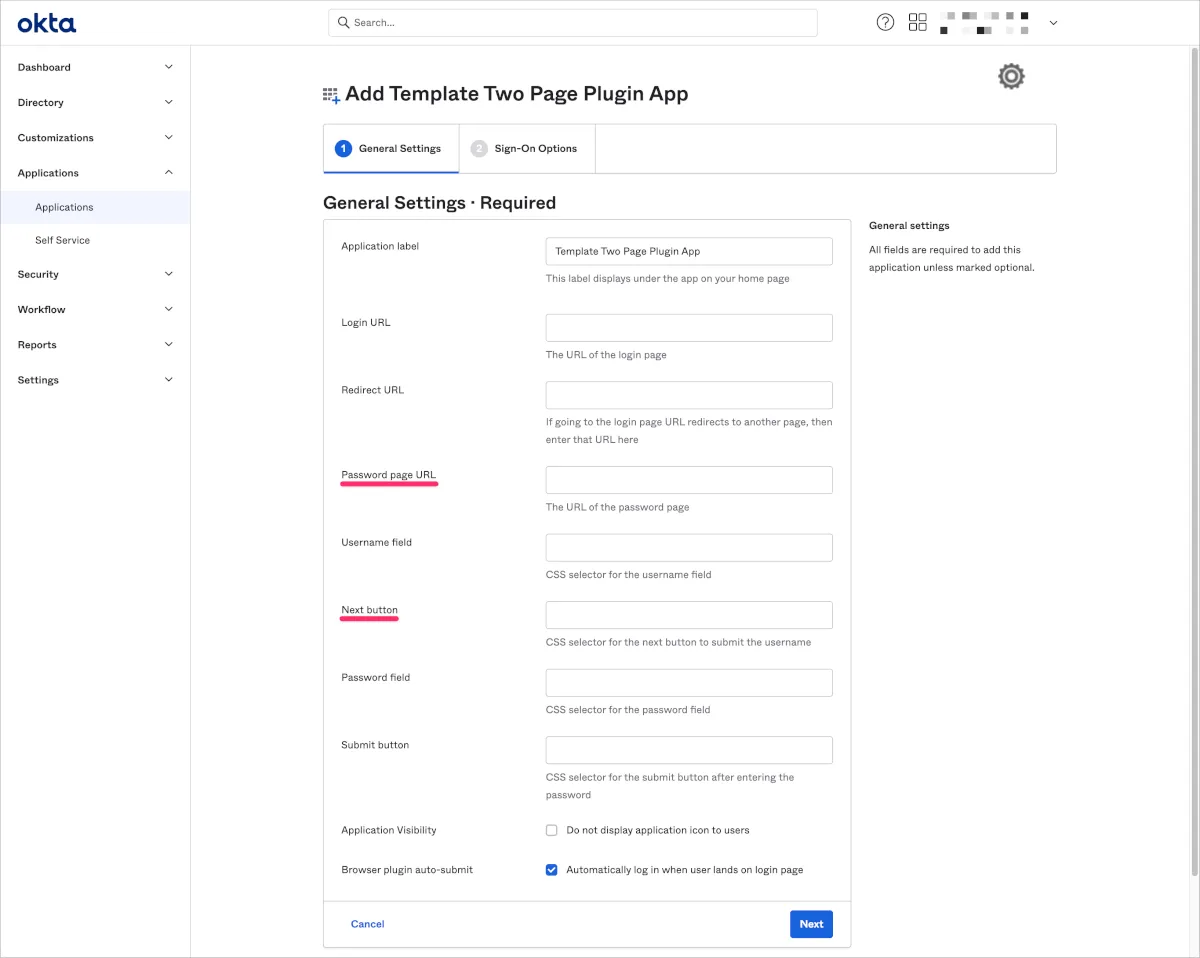Click step 1 circle badge
Viewport: 1200px width, 958px height.
[343, 149]
